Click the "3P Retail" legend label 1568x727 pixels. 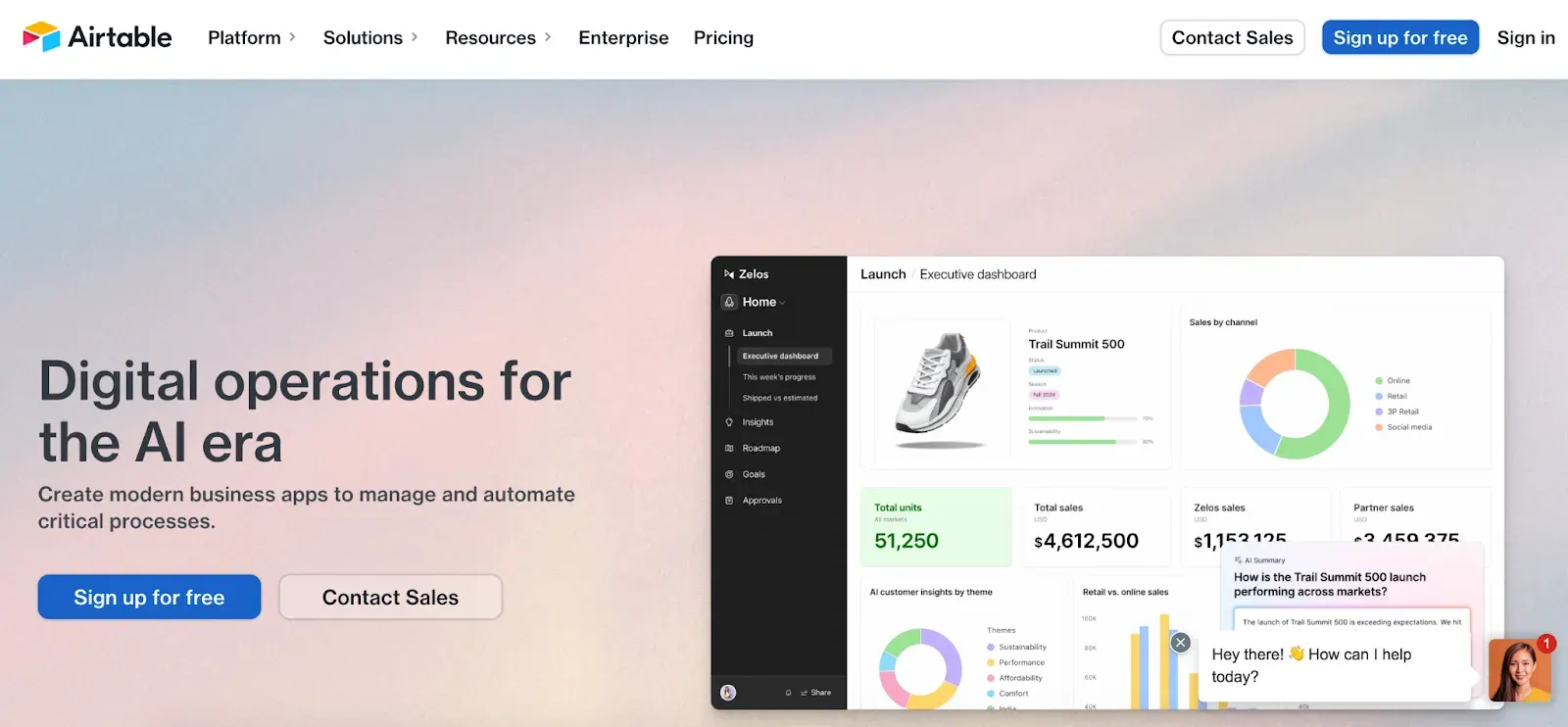pyautogui.click(x=1402, y=412)
